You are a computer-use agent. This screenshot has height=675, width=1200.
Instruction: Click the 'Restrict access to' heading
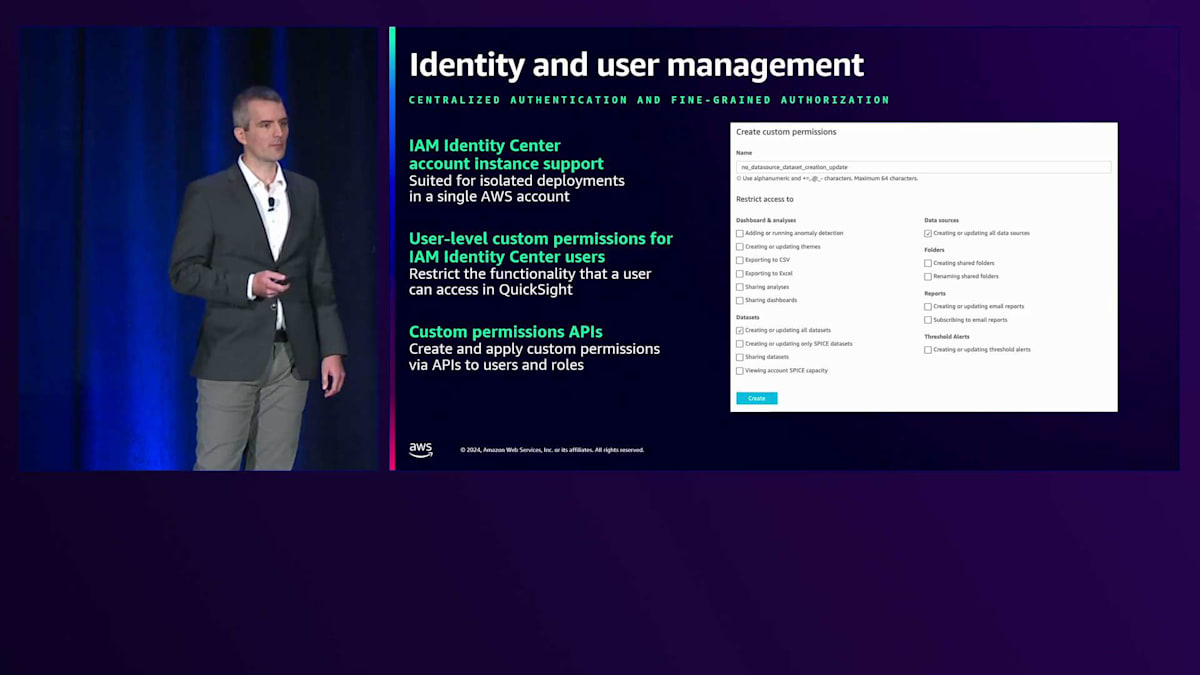click(x=765, y=199)
